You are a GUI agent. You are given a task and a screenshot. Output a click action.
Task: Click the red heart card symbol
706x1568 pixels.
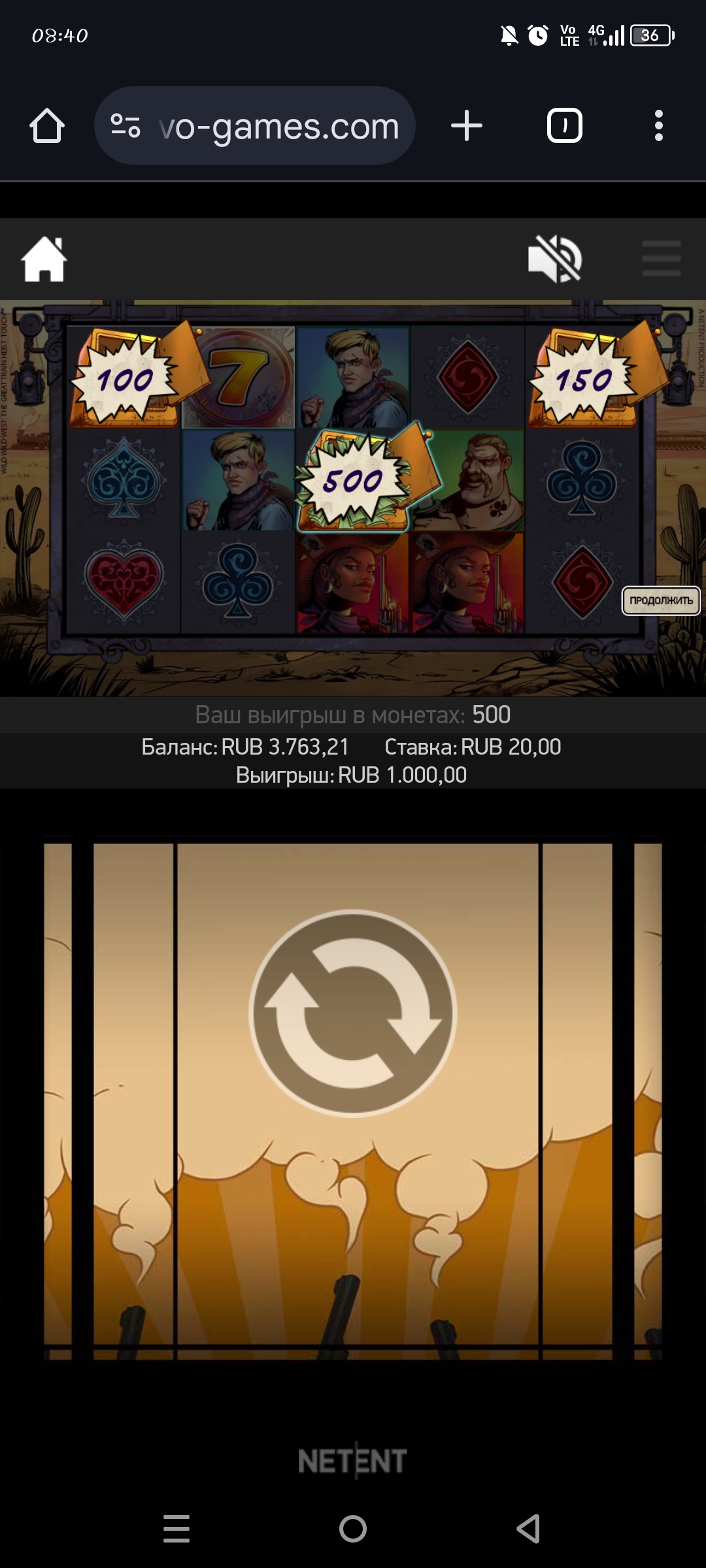[x=124, y=581]
